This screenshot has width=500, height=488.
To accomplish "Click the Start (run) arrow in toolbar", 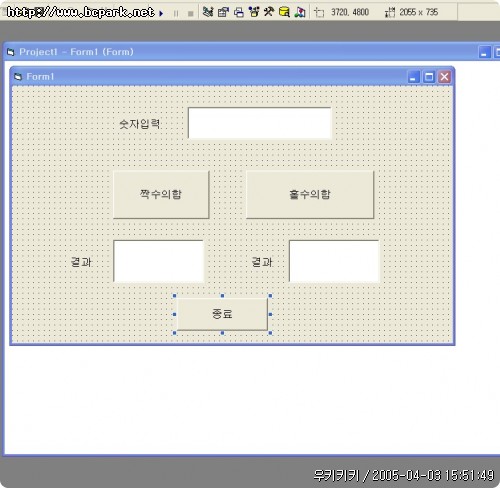I will coord(161,13).
